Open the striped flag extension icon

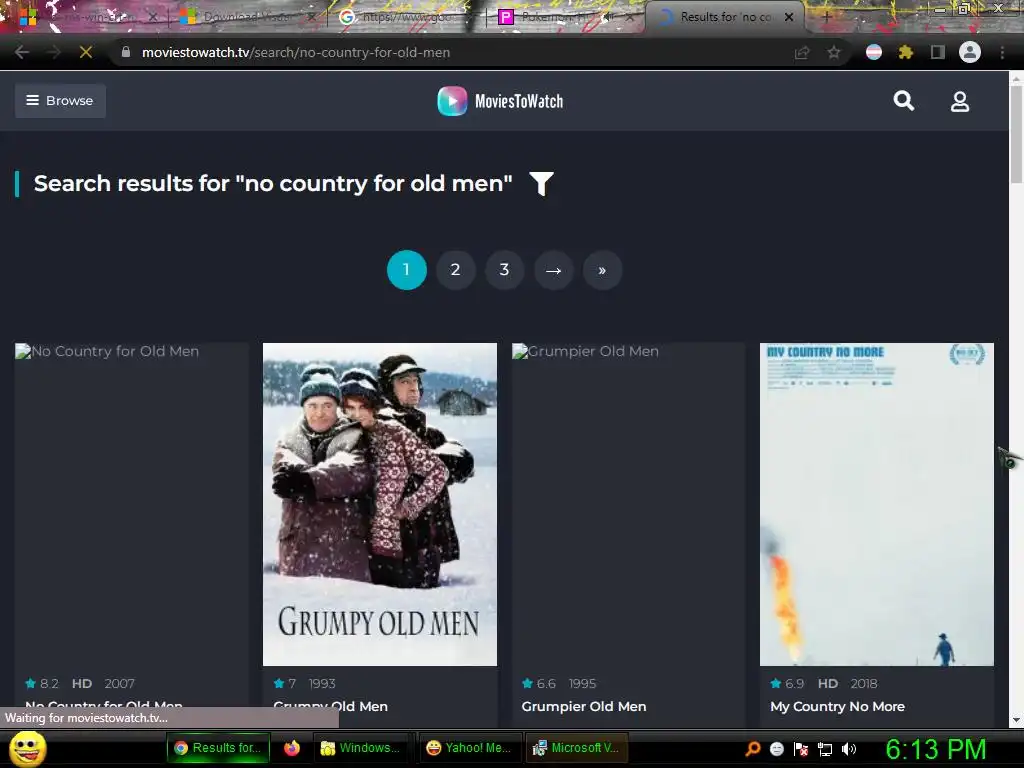(874, 52)
